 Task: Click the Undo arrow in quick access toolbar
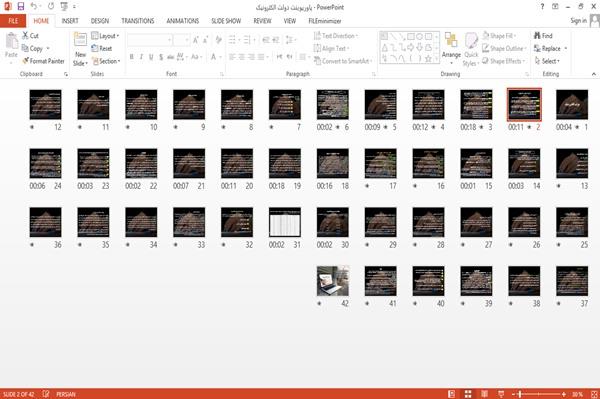click(34, 6)
